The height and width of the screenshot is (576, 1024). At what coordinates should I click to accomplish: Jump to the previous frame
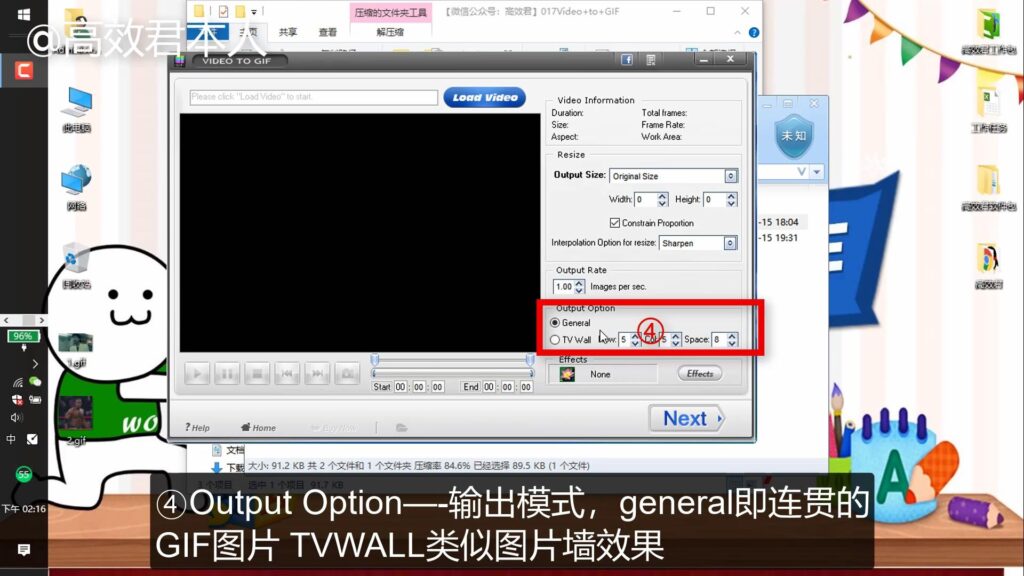coord(287,374)
